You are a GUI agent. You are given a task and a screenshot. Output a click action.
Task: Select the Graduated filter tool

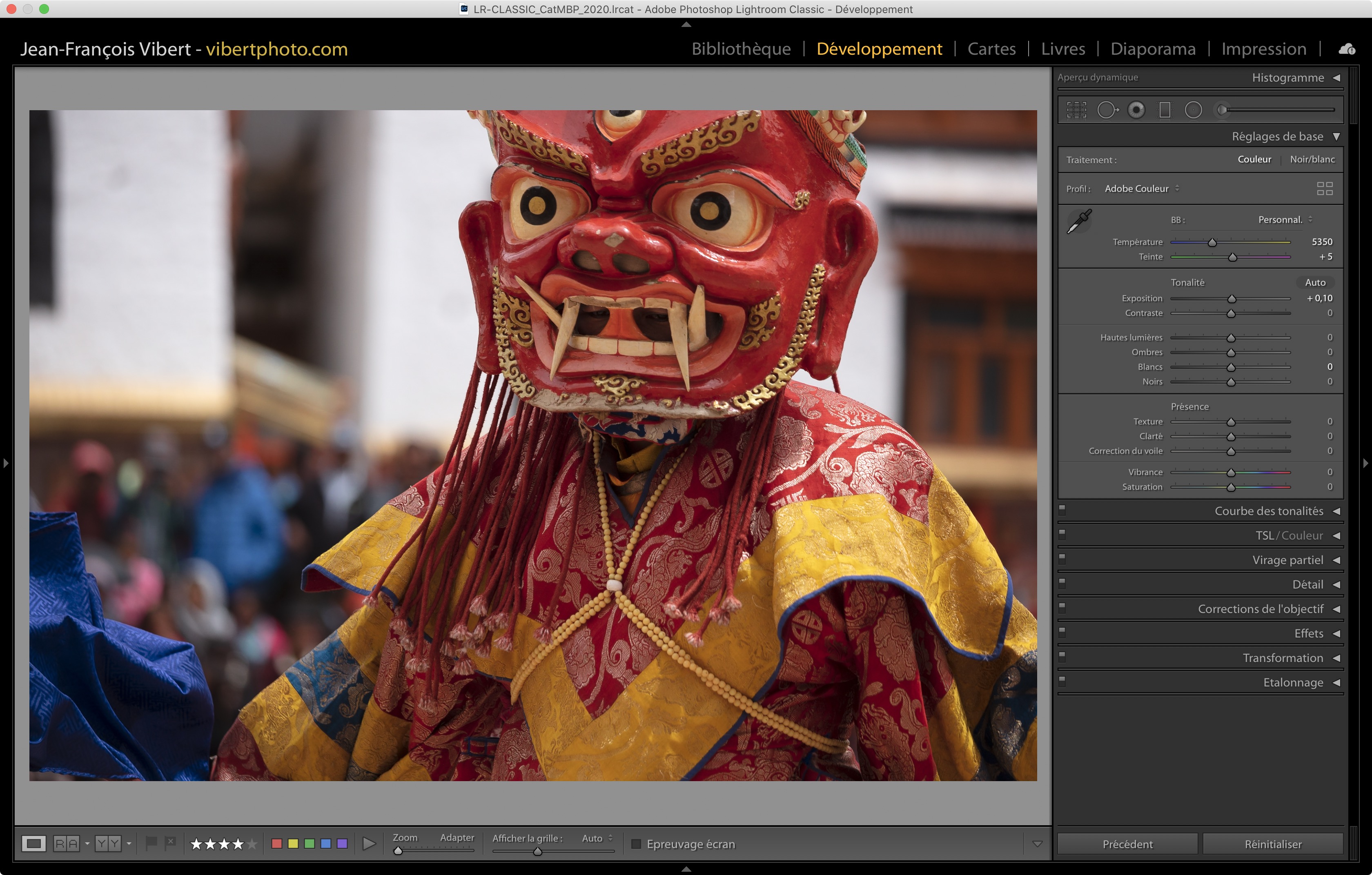coord(1165,110)
